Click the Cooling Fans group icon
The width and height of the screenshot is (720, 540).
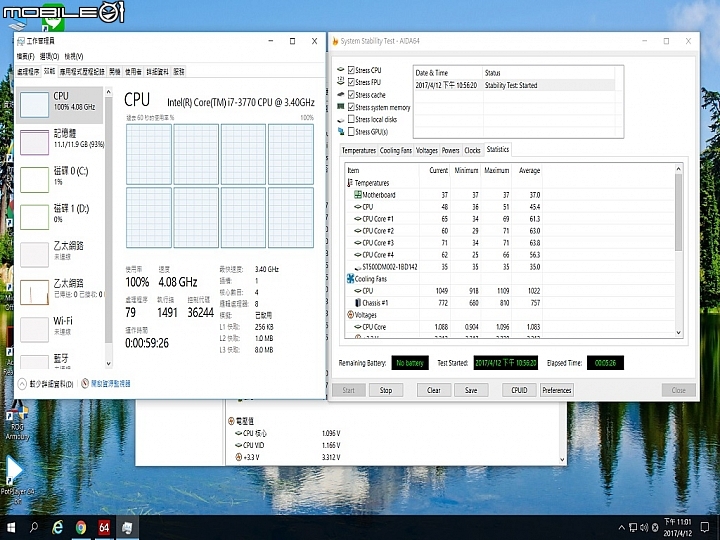350,279
